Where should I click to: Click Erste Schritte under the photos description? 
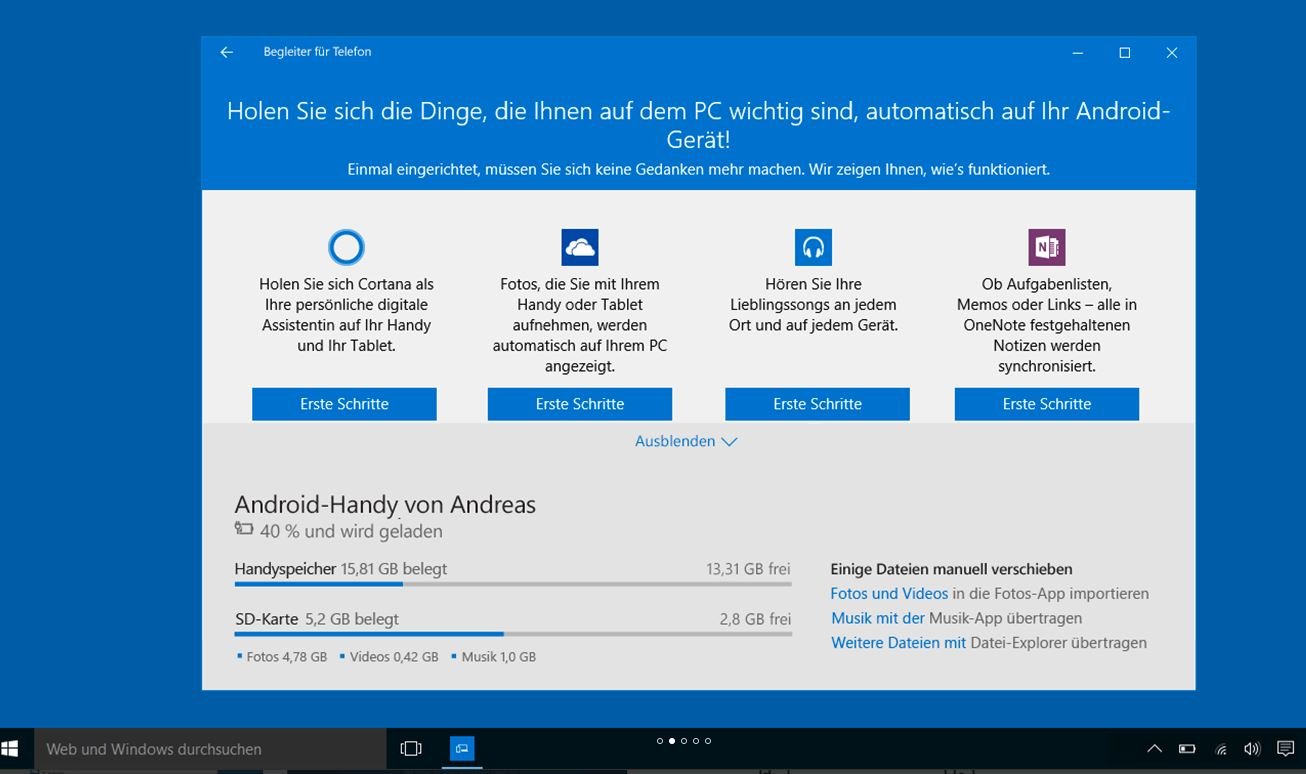580,404
